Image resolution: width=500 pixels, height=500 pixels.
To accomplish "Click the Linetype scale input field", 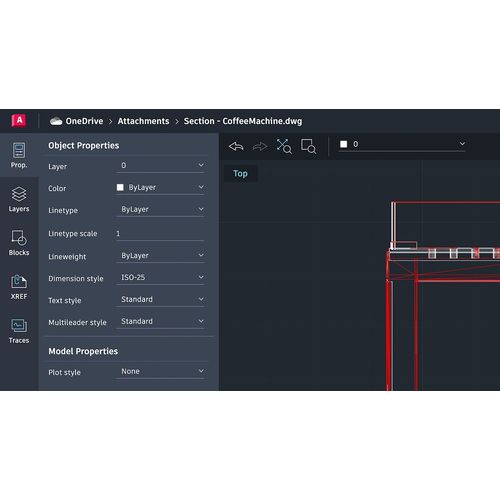I will click(160, 234).
